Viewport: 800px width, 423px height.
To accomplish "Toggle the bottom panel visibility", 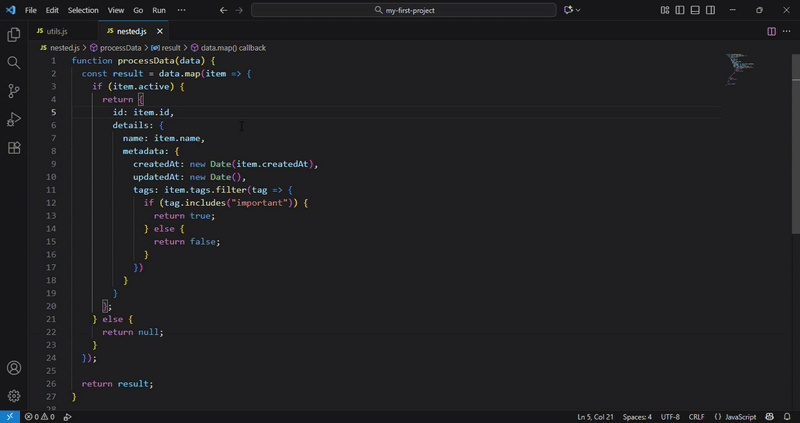I will coord(695,10).
